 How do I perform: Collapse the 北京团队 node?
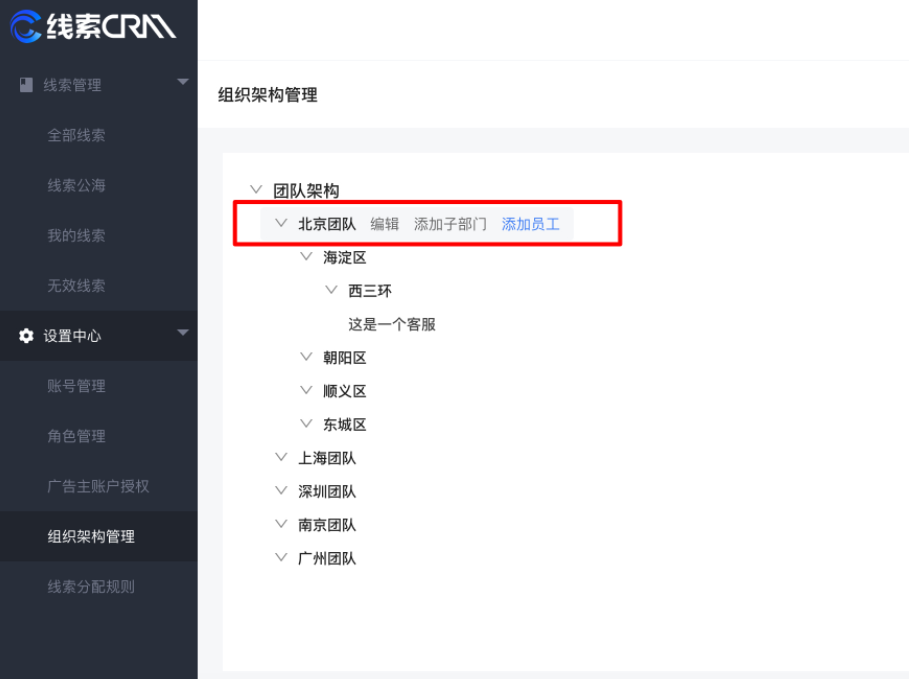coord(281,223)
